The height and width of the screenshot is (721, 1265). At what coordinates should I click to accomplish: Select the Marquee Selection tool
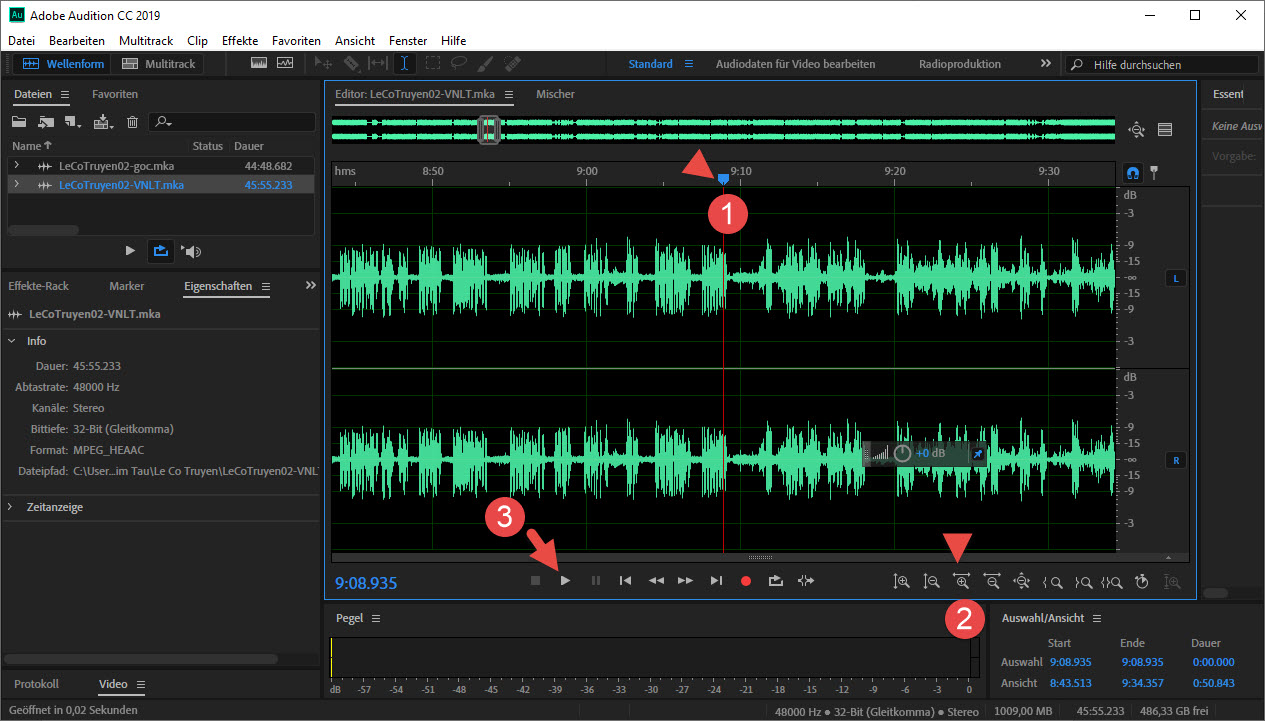[x=432, y=63]
